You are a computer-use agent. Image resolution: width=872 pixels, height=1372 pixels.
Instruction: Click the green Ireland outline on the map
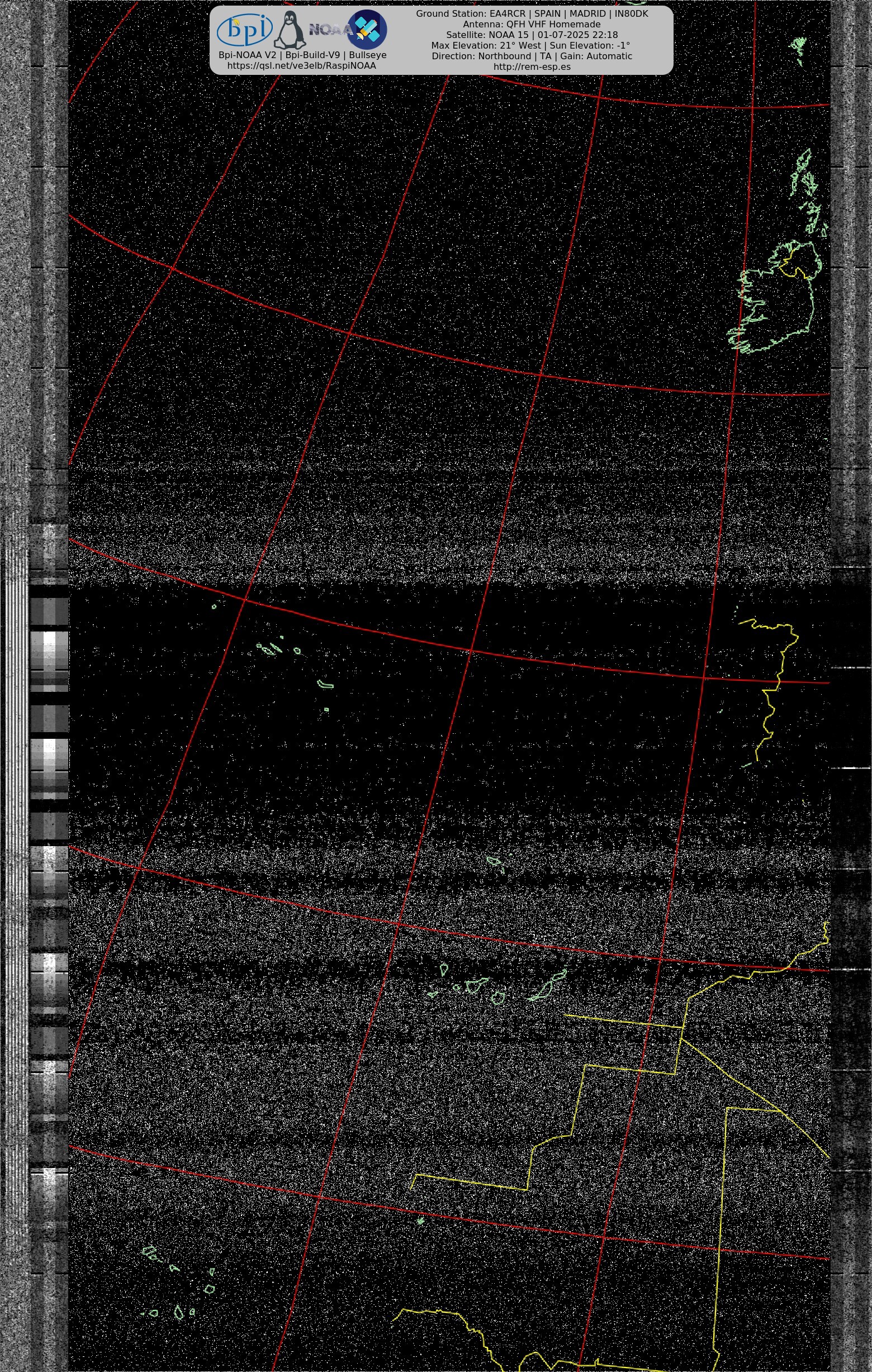[775, 296]
